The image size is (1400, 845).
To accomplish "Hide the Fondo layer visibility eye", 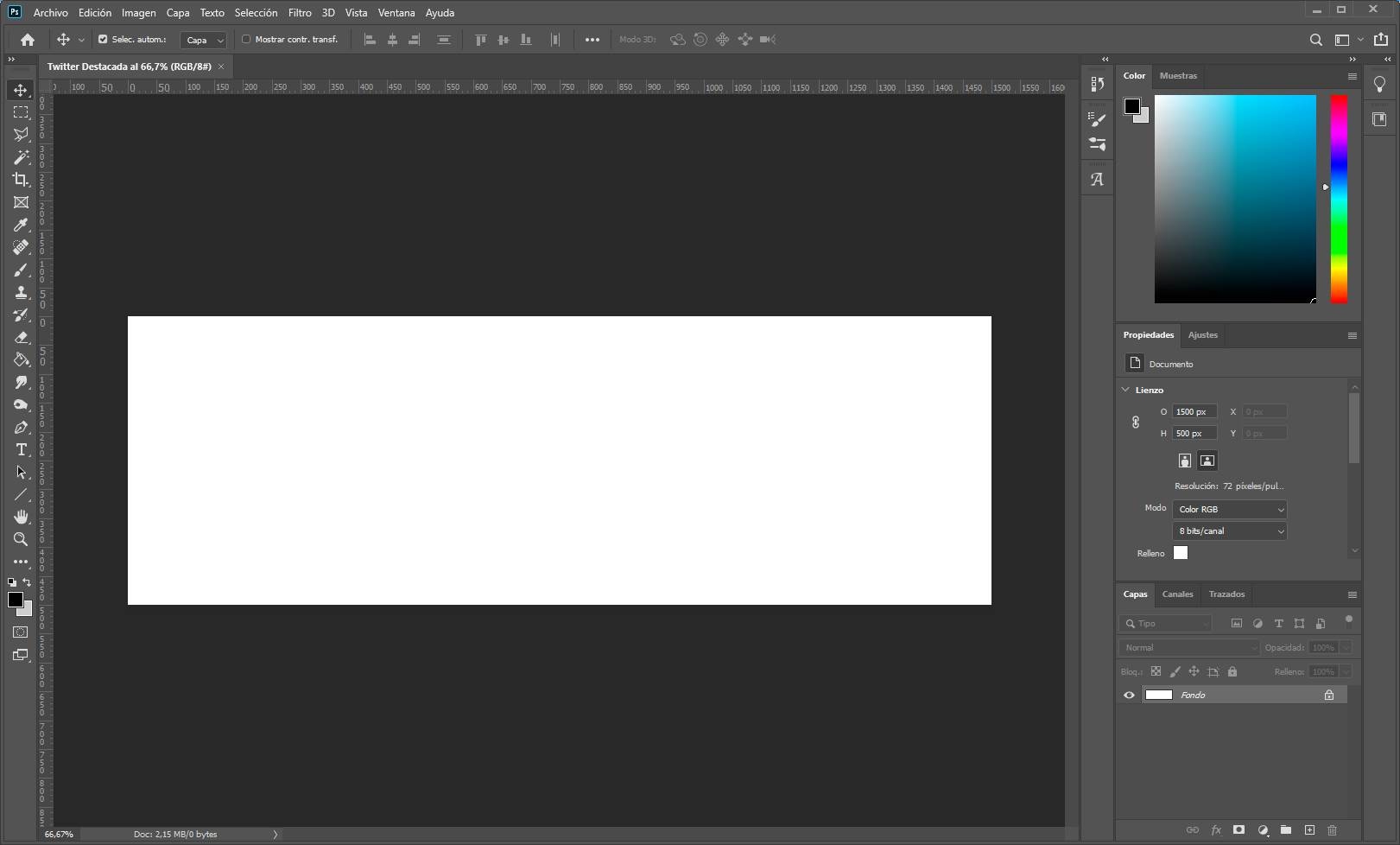I will (1129, 695).
